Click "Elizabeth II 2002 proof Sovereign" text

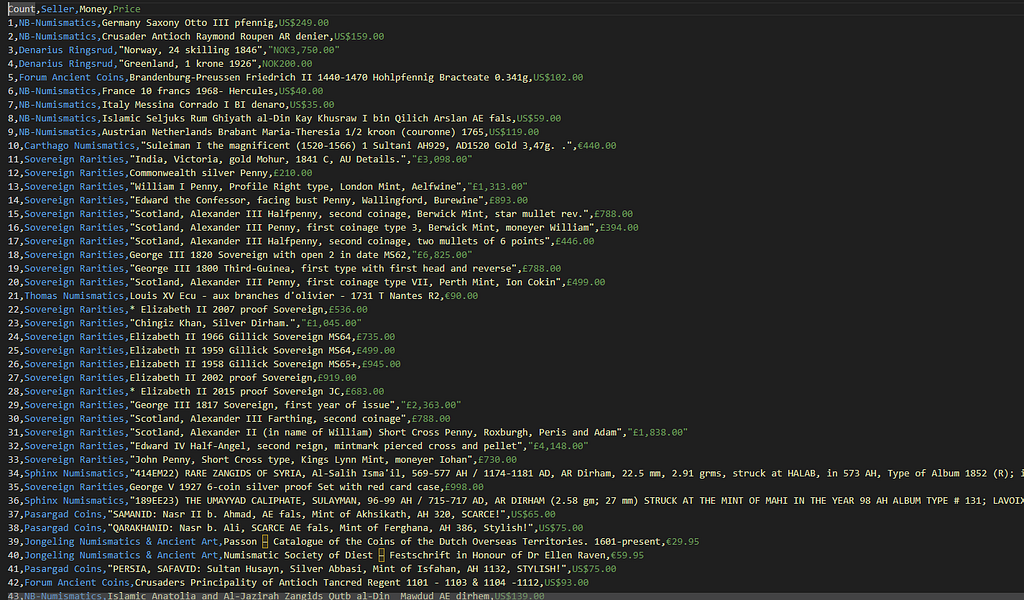point(221,379)
